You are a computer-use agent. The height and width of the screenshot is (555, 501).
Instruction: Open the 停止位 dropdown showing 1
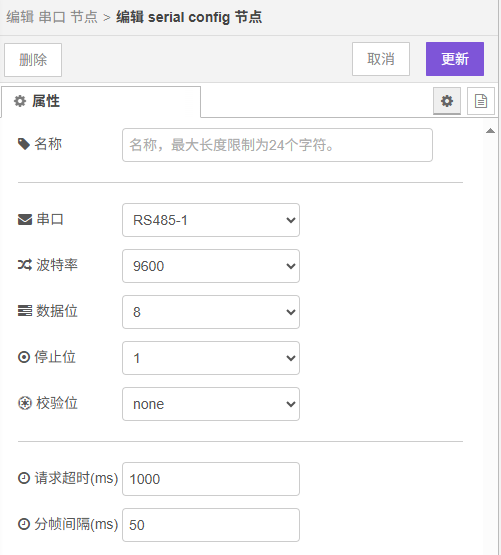point(211,358)
